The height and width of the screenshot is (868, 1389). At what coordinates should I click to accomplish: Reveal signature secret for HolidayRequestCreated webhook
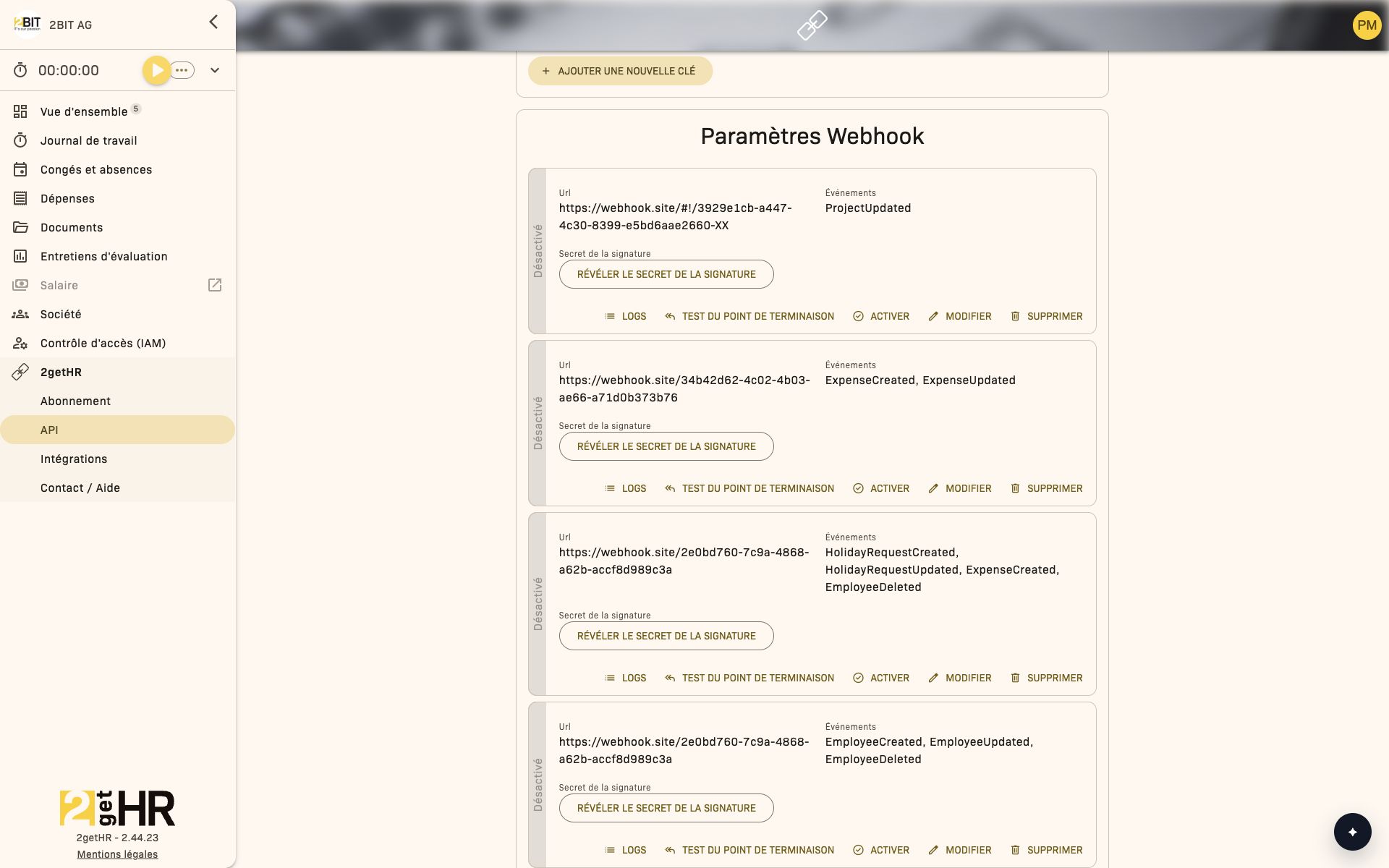pos(666,636)
